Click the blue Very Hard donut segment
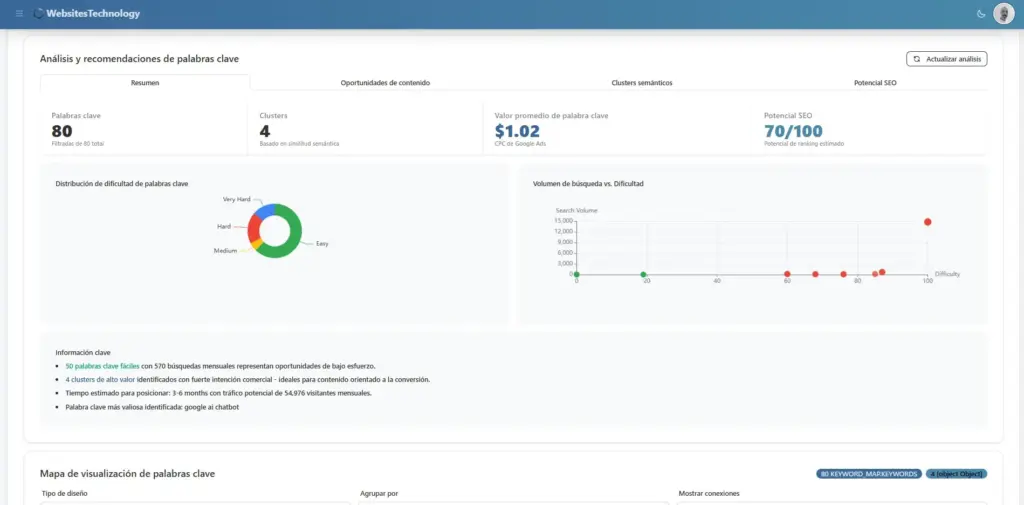1024x505 pixels. [x=264, y=211]
